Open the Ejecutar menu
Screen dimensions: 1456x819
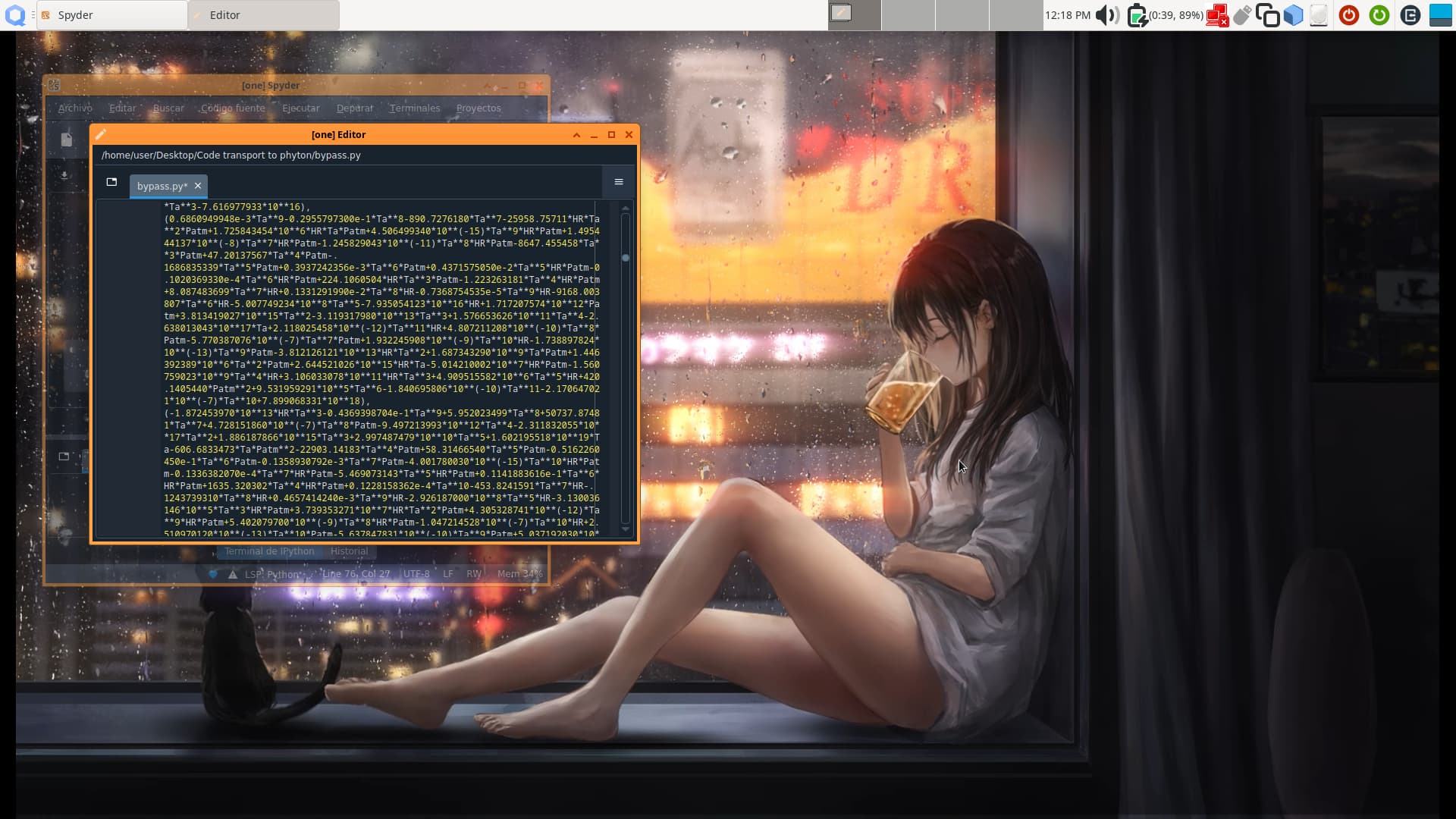pyautogui.click(x=301, y=108)
